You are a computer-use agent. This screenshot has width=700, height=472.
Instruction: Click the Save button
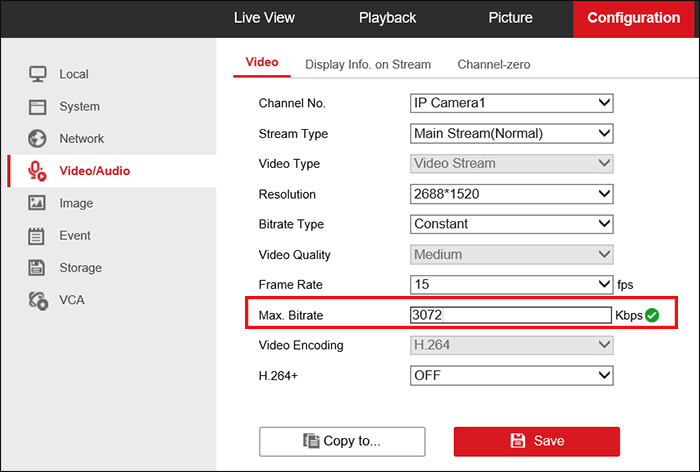[537, 441]
